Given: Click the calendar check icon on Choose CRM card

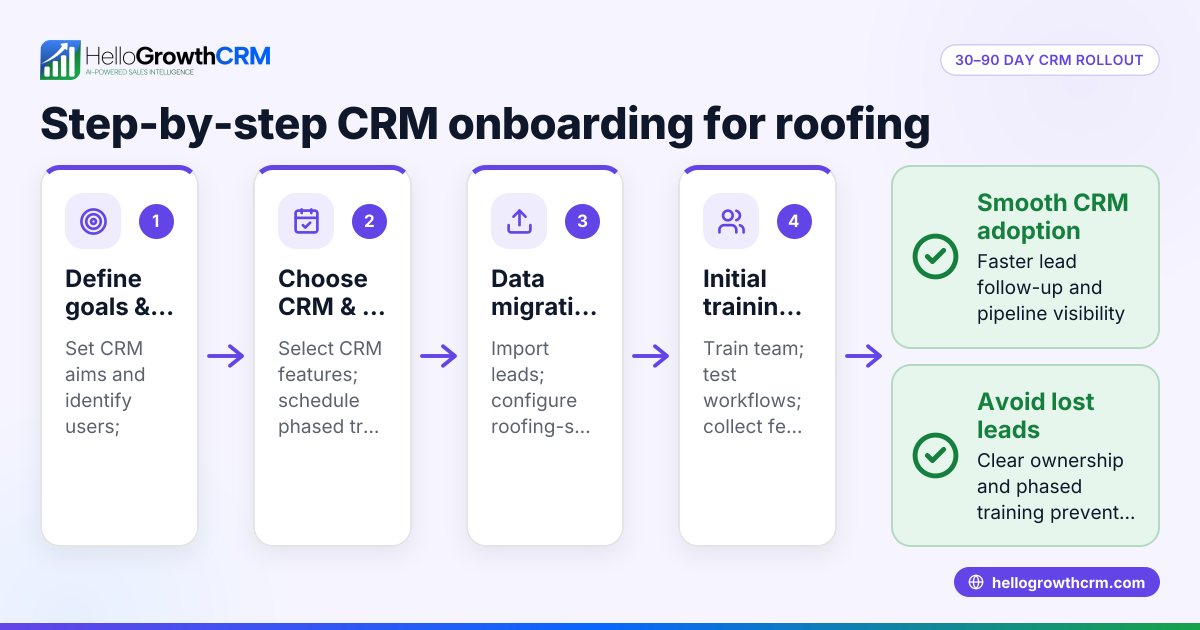Looking at the screenshot, I should [x=306, y=221].
